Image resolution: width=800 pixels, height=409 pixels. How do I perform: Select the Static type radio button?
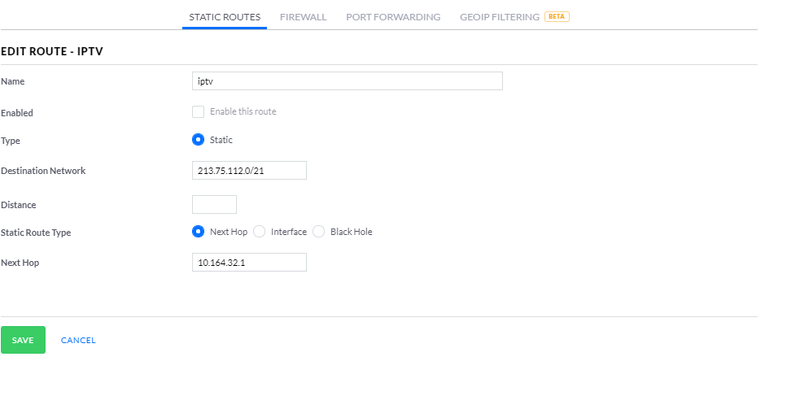click(x=198, y=140)
